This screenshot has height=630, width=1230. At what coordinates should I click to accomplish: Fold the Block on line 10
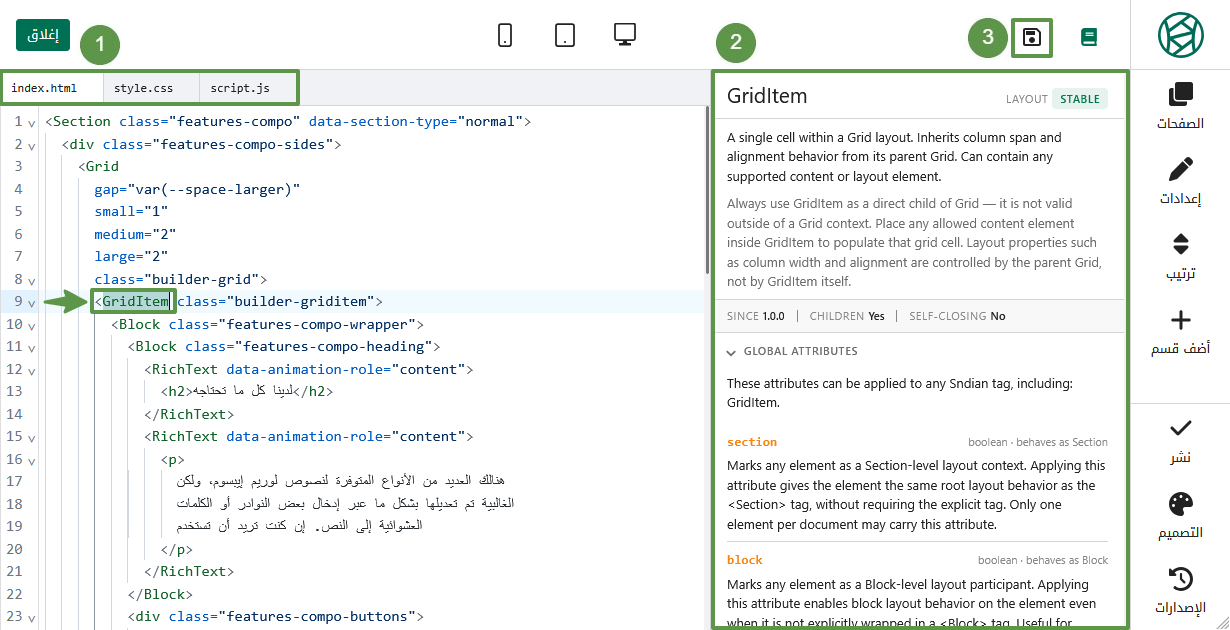(32, 325)
